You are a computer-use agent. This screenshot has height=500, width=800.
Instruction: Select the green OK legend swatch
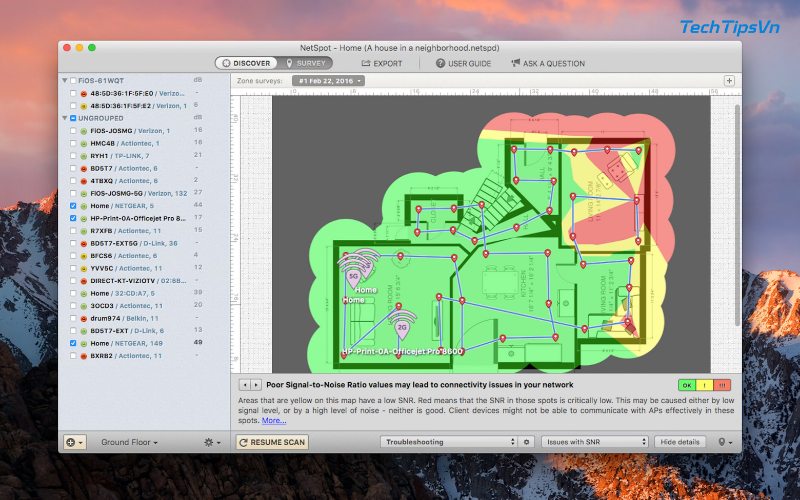(687, 385)
